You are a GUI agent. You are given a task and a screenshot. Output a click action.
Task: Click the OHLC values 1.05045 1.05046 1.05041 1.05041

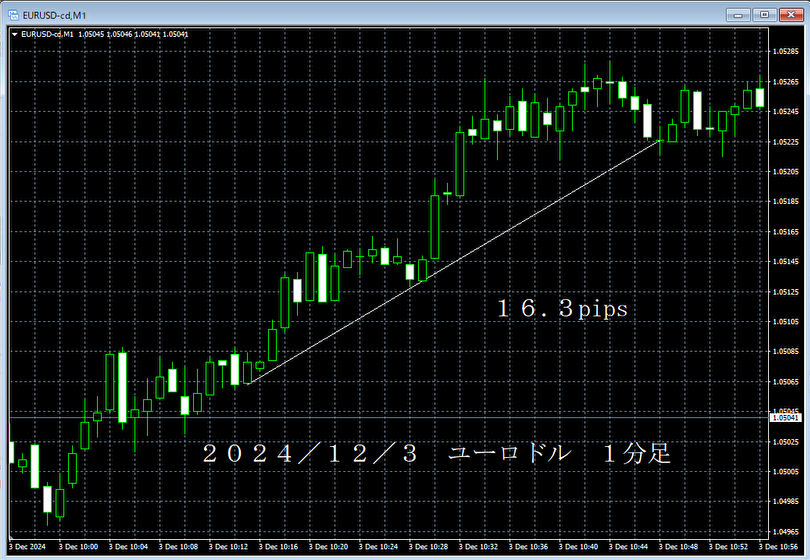click(133, 34)
